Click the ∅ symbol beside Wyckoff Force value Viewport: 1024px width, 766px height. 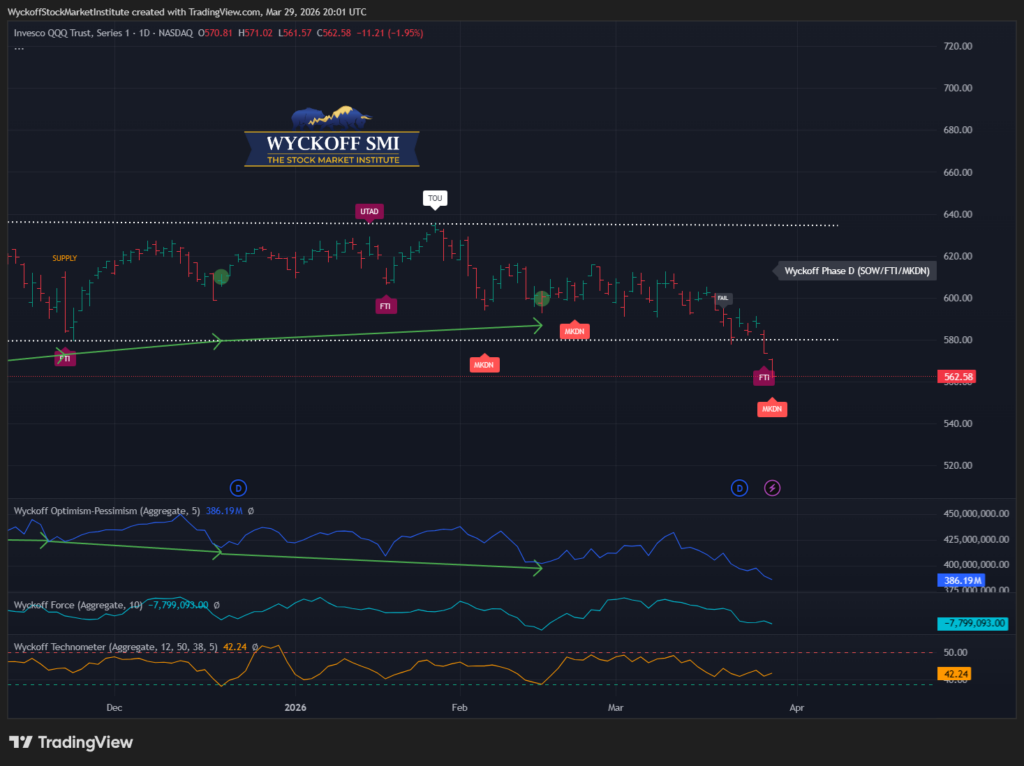(x=217, y=605)
